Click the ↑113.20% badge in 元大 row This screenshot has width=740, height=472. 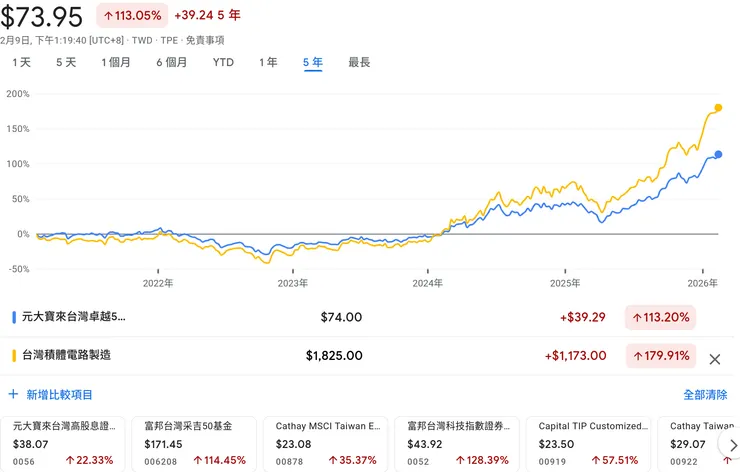pyautogui.click(x=660, y=317)
